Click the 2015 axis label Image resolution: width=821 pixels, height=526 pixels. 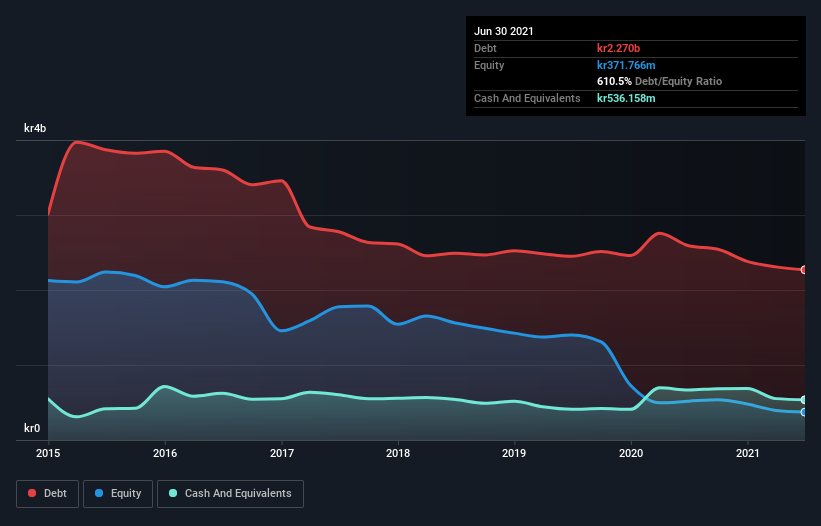[48, 453]
